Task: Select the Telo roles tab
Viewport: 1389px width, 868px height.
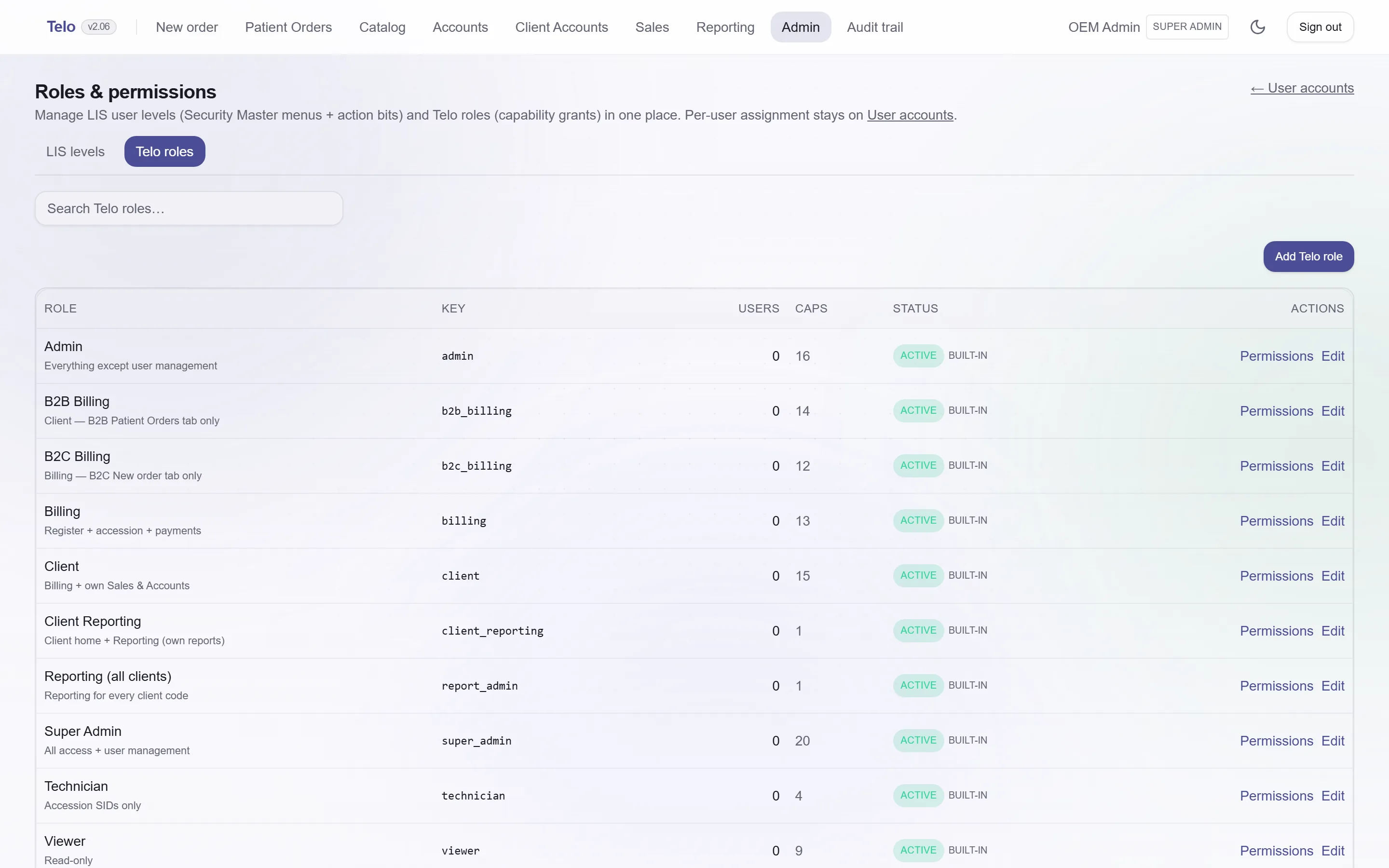Action: 164,151
